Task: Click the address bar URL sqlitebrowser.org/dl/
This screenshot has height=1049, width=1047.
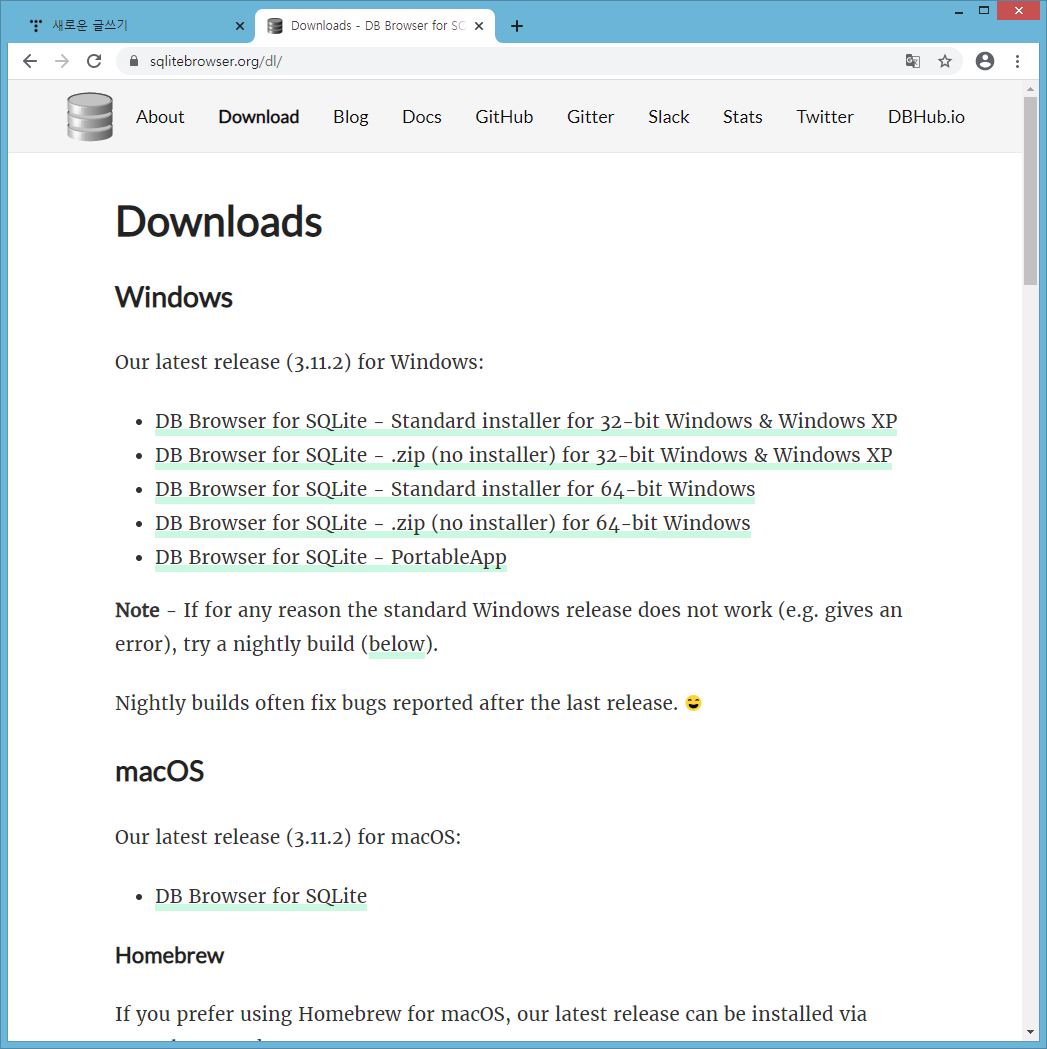Action: click(215, 62)
